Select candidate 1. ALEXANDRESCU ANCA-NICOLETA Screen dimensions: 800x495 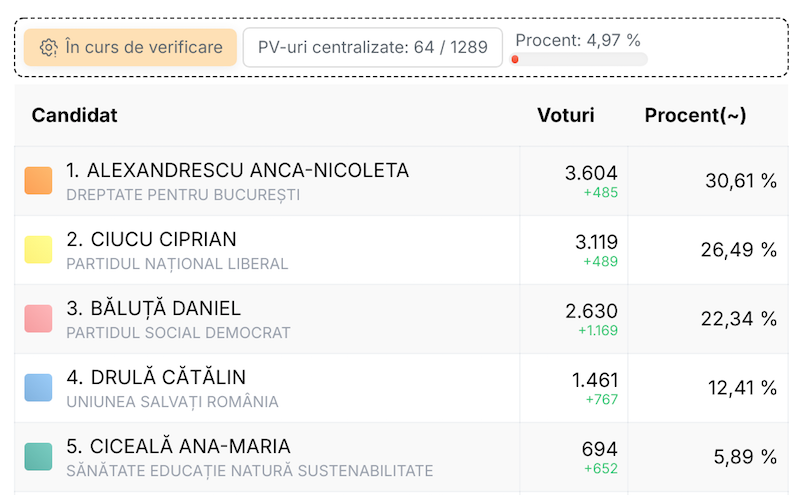[x=237, y=171]
